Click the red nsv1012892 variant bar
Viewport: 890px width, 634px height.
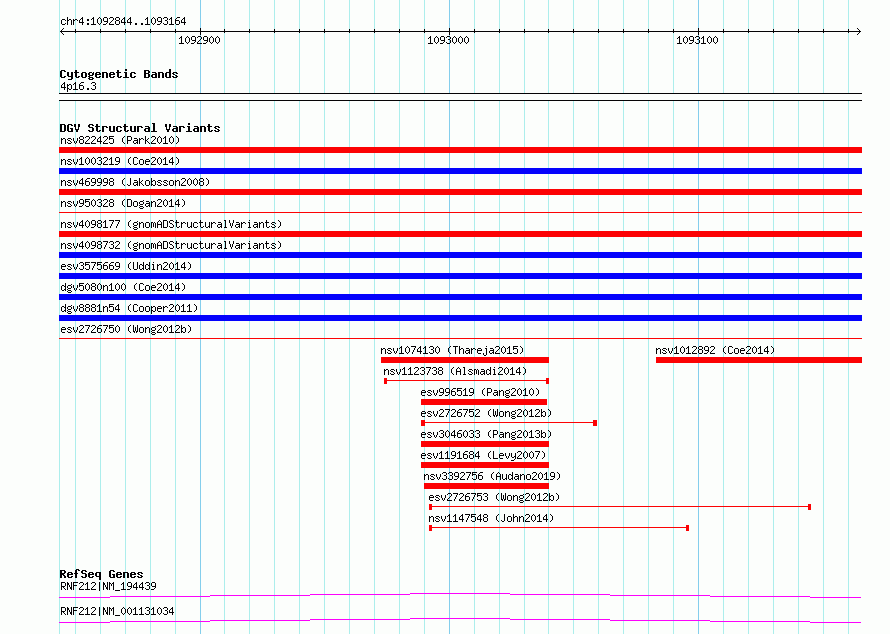tap(759, 360)
